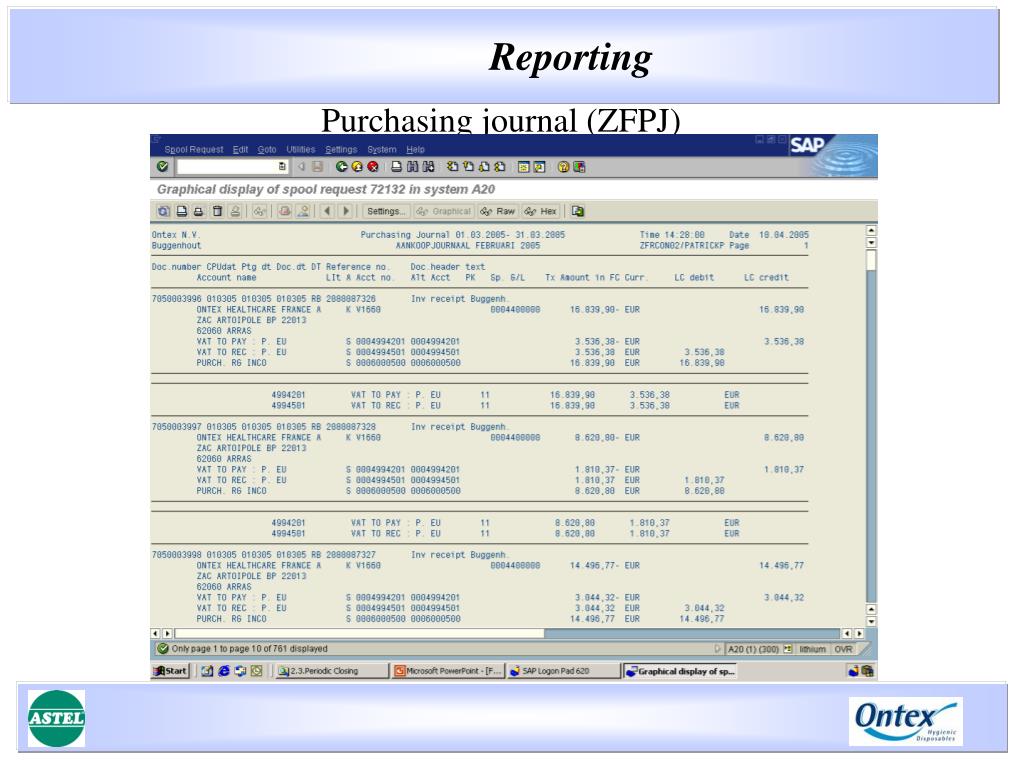Click the standard toolbar Print icon

(396, 167)
